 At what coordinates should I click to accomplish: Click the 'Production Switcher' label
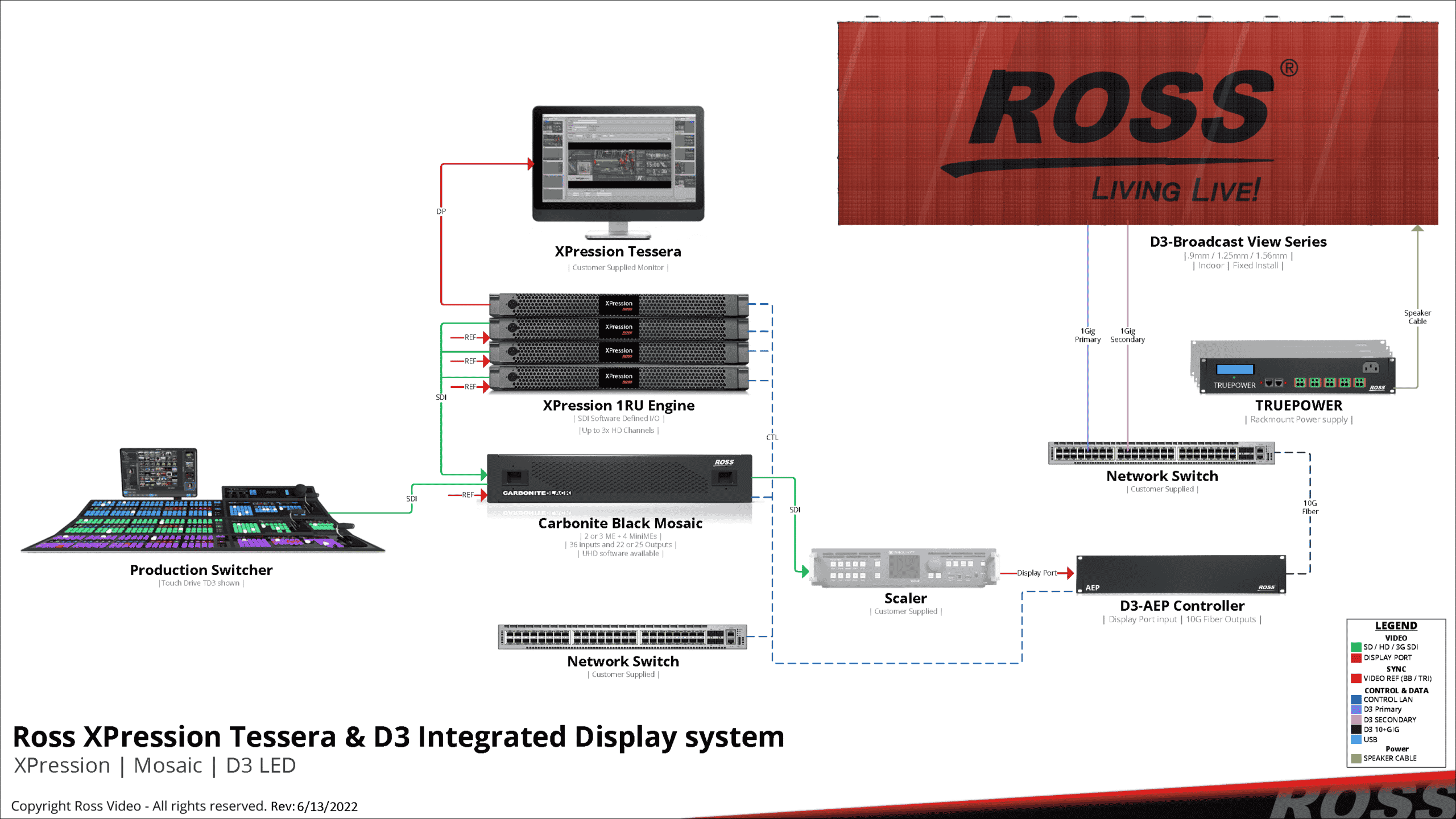point(201,570)
